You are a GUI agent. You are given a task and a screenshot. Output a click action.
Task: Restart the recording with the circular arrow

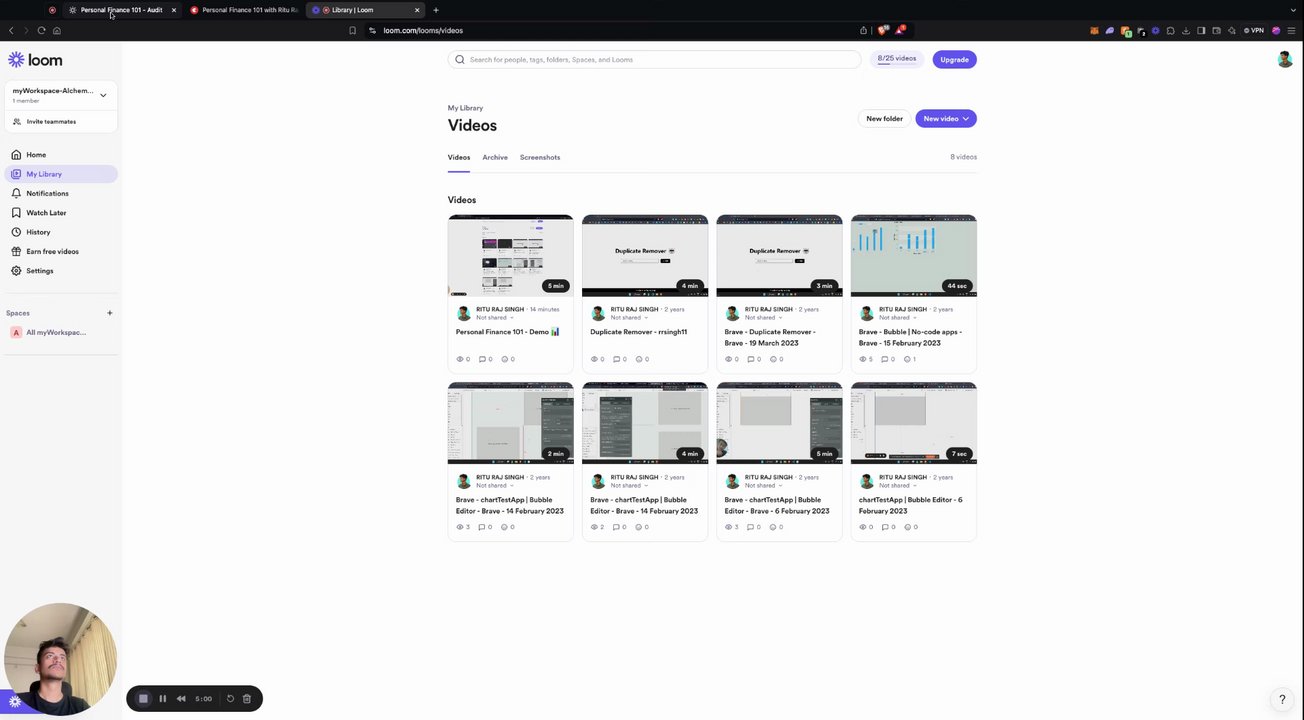point(230,699)
